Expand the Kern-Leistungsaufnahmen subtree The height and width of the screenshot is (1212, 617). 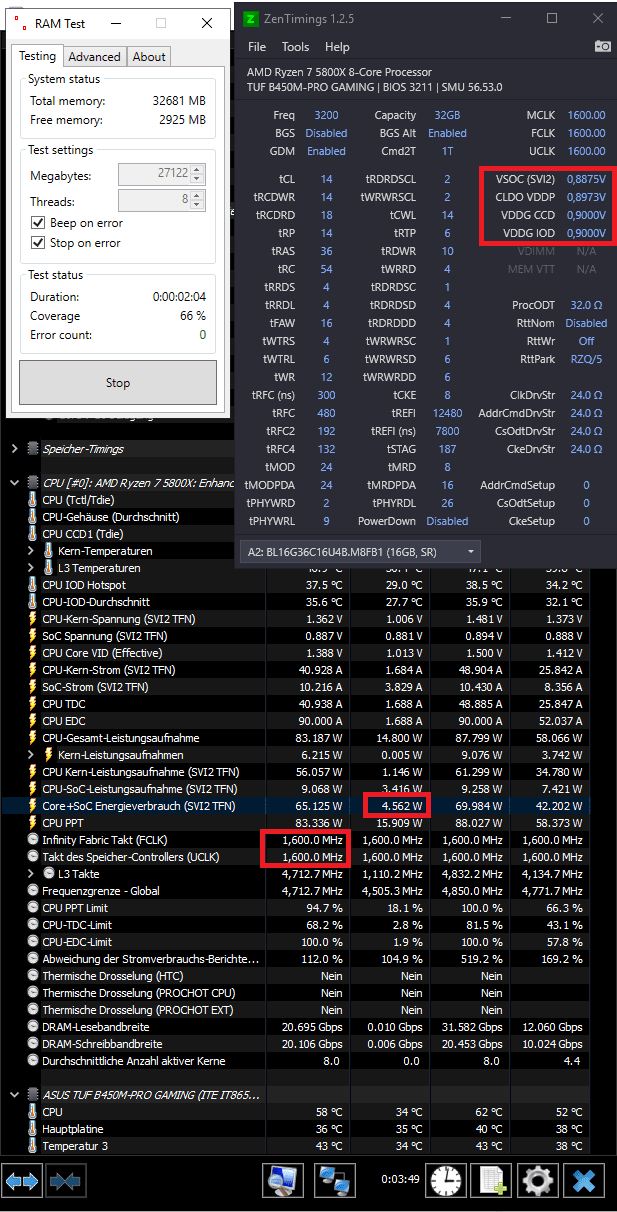(x=33, y=755)
